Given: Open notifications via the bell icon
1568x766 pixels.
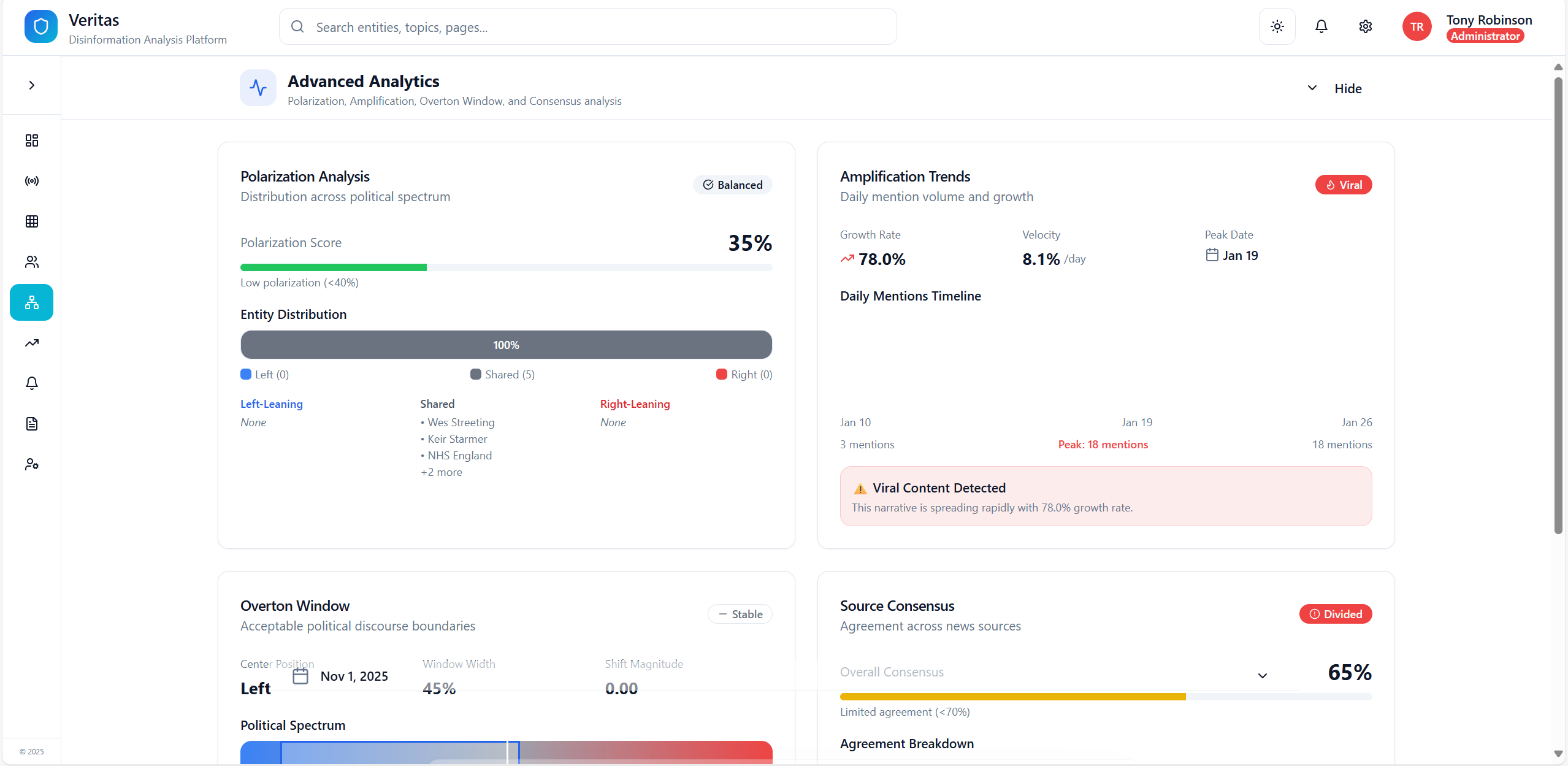Looking at the screenshot, I should coord(1321,26).
